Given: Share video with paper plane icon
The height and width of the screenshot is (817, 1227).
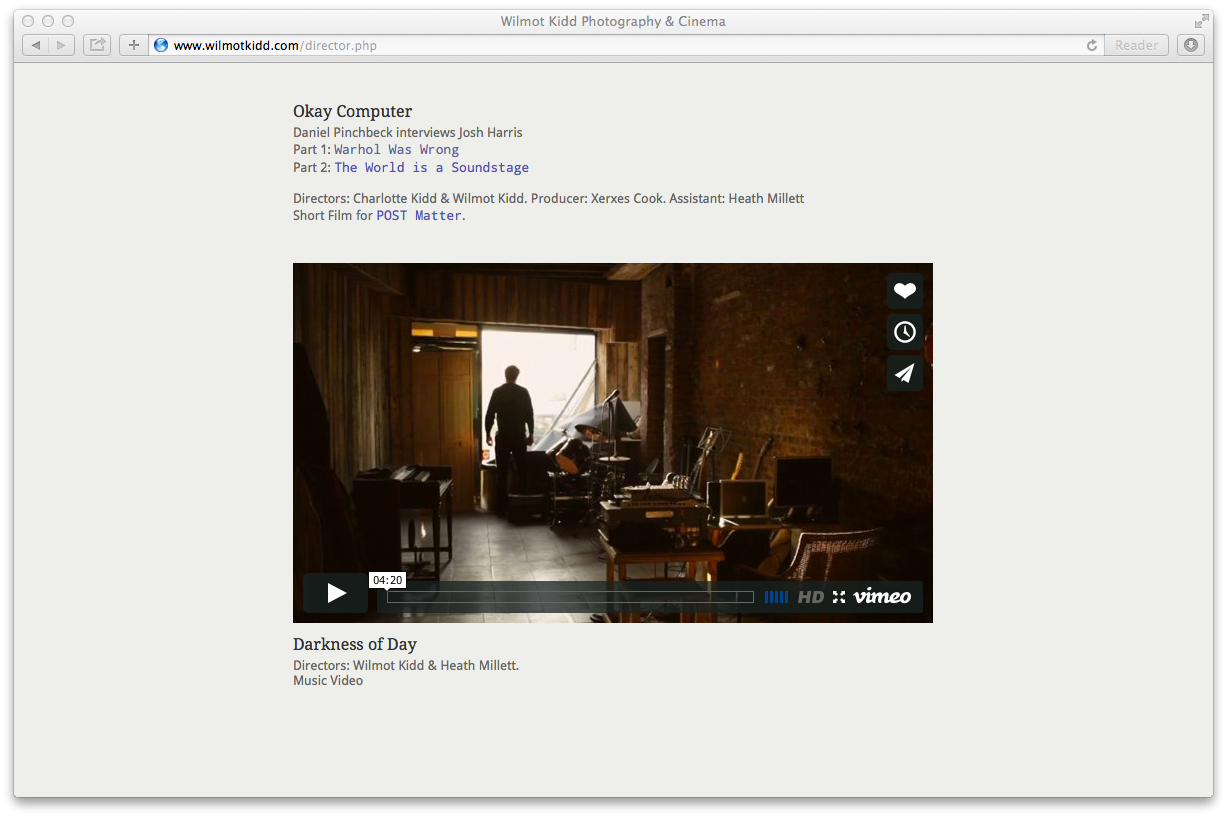Looking at the screenshot, I should (x=904, y=373).
